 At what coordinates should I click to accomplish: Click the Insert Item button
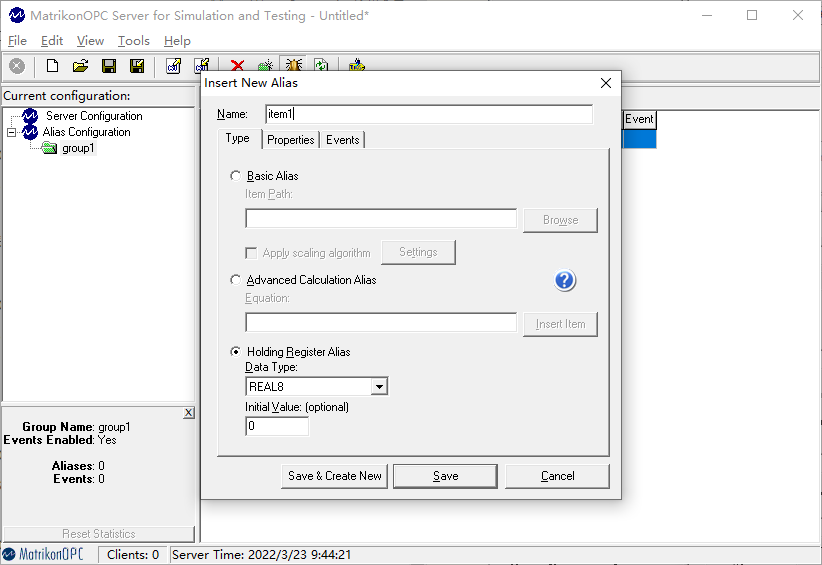point(560,324)
